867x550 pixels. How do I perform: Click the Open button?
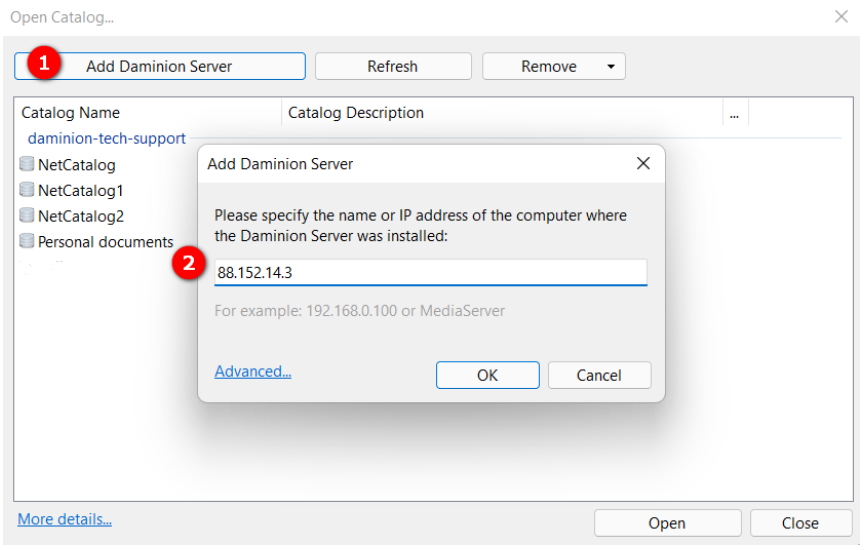tap(667, 523)
